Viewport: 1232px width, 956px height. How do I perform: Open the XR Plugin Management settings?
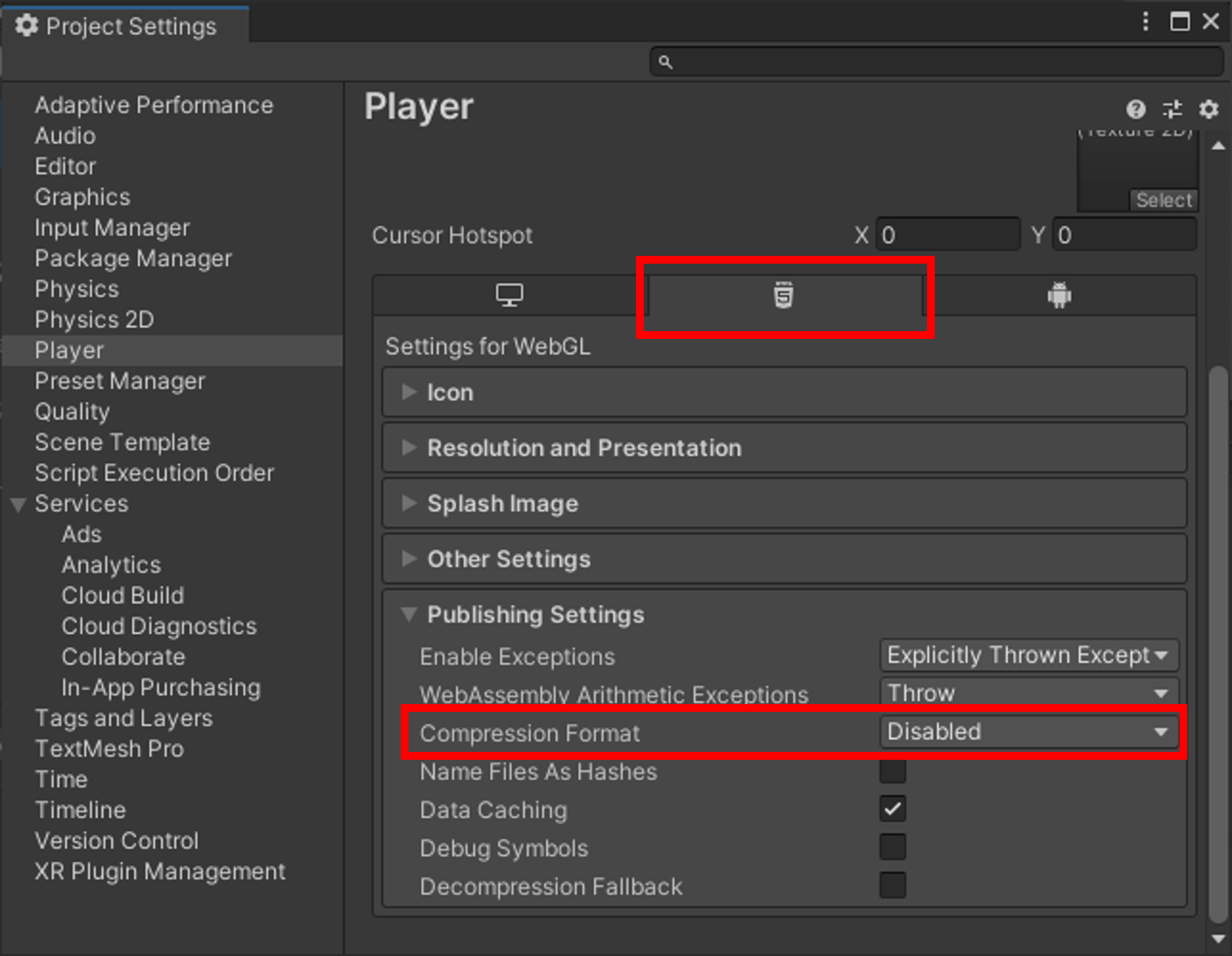tap(159, 871)
